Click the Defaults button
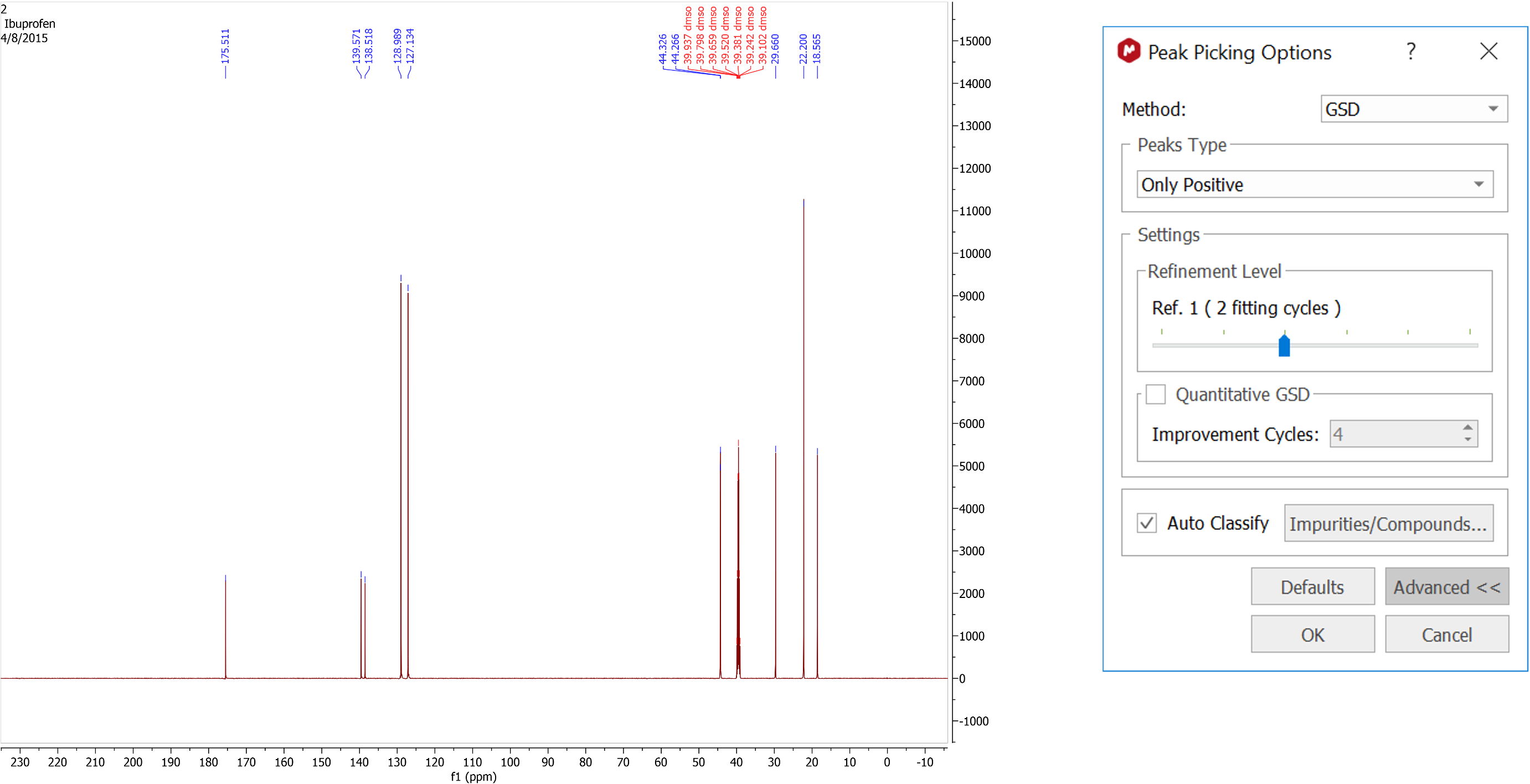1530x784 pixels. pyautogui.click(x=1312, y=587)
